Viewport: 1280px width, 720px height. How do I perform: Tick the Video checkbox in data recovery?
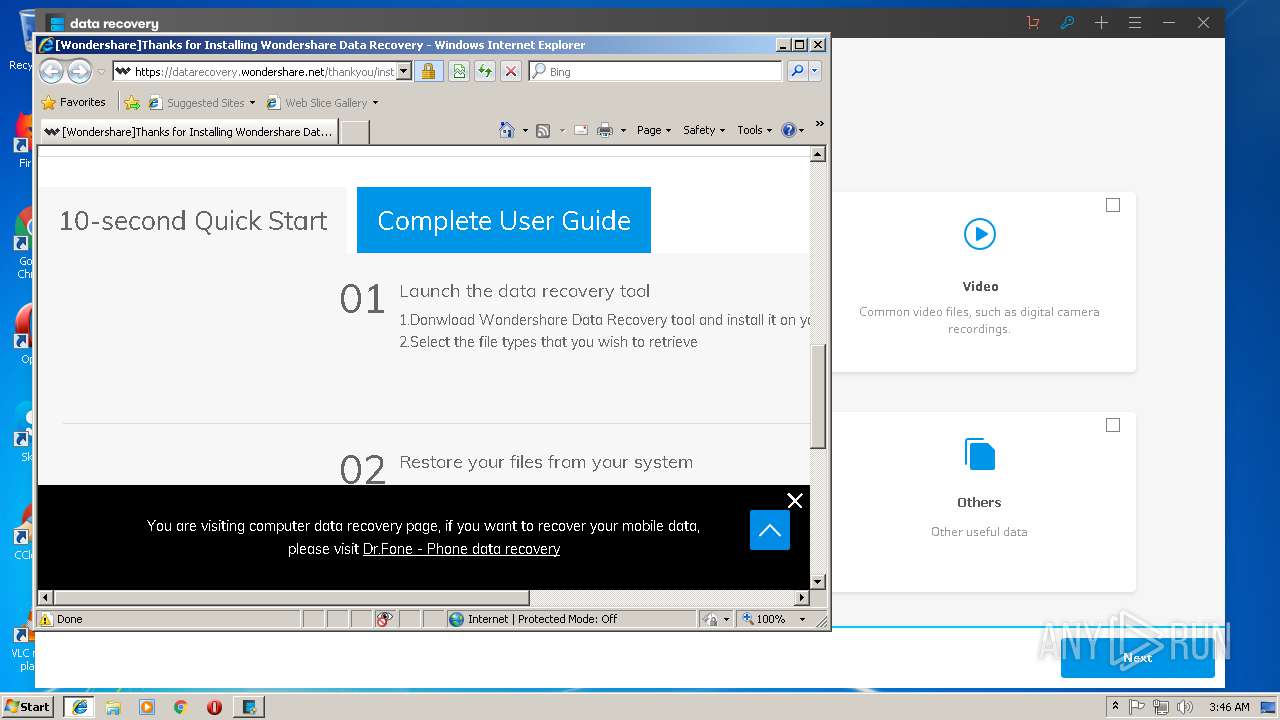point(1113,205)
